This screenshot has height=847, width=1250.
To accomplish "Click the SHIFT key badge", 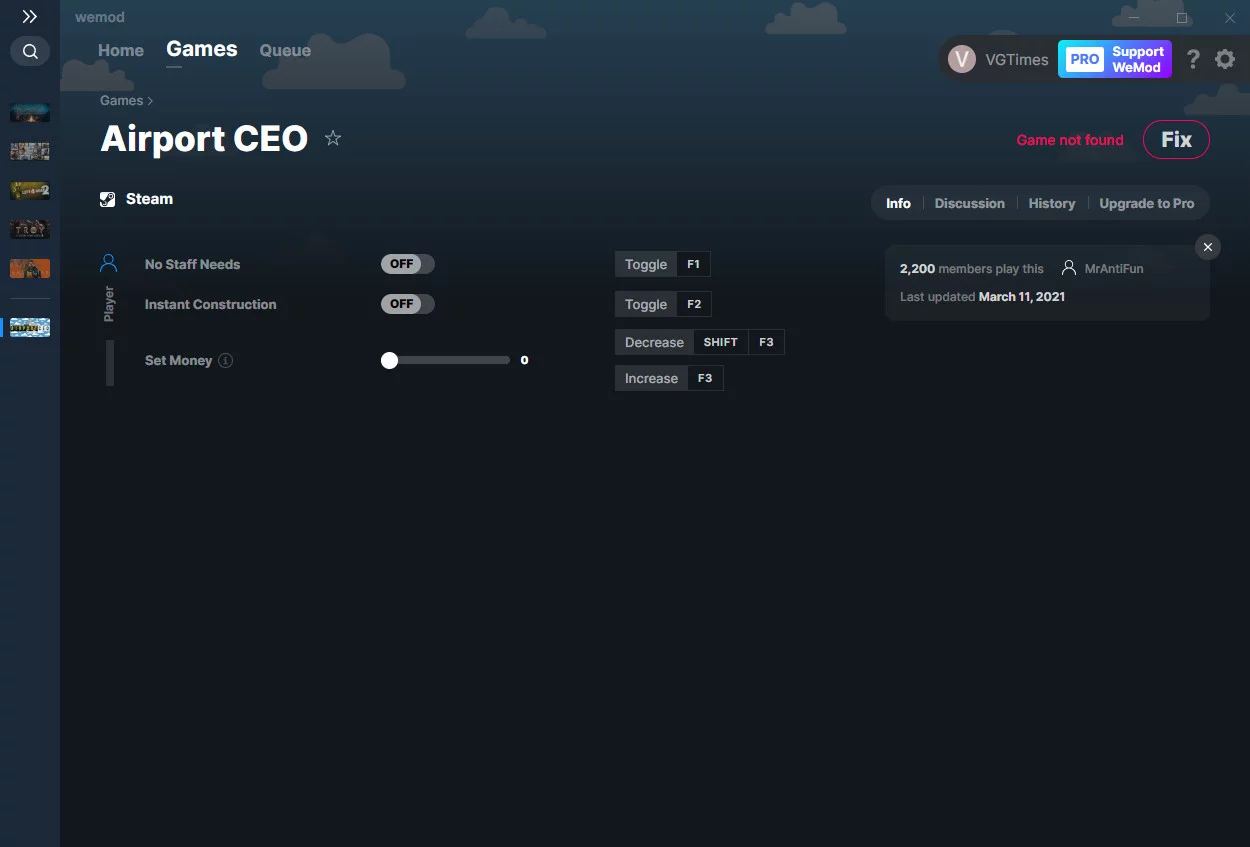I will click(x=720, y=342).
